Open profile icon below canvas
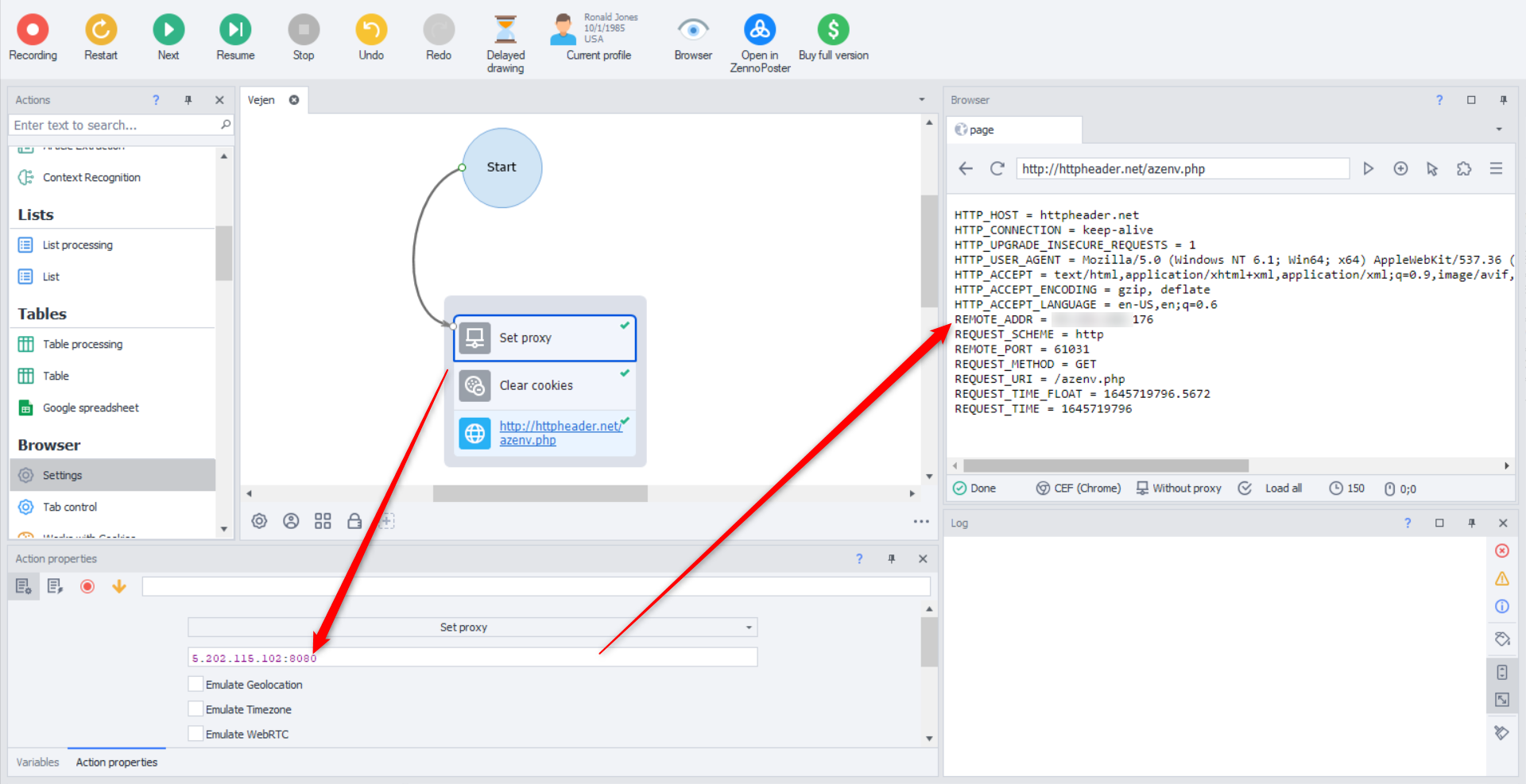The height and width of the screenshot is (784, 1526). [x=291, y=521]
